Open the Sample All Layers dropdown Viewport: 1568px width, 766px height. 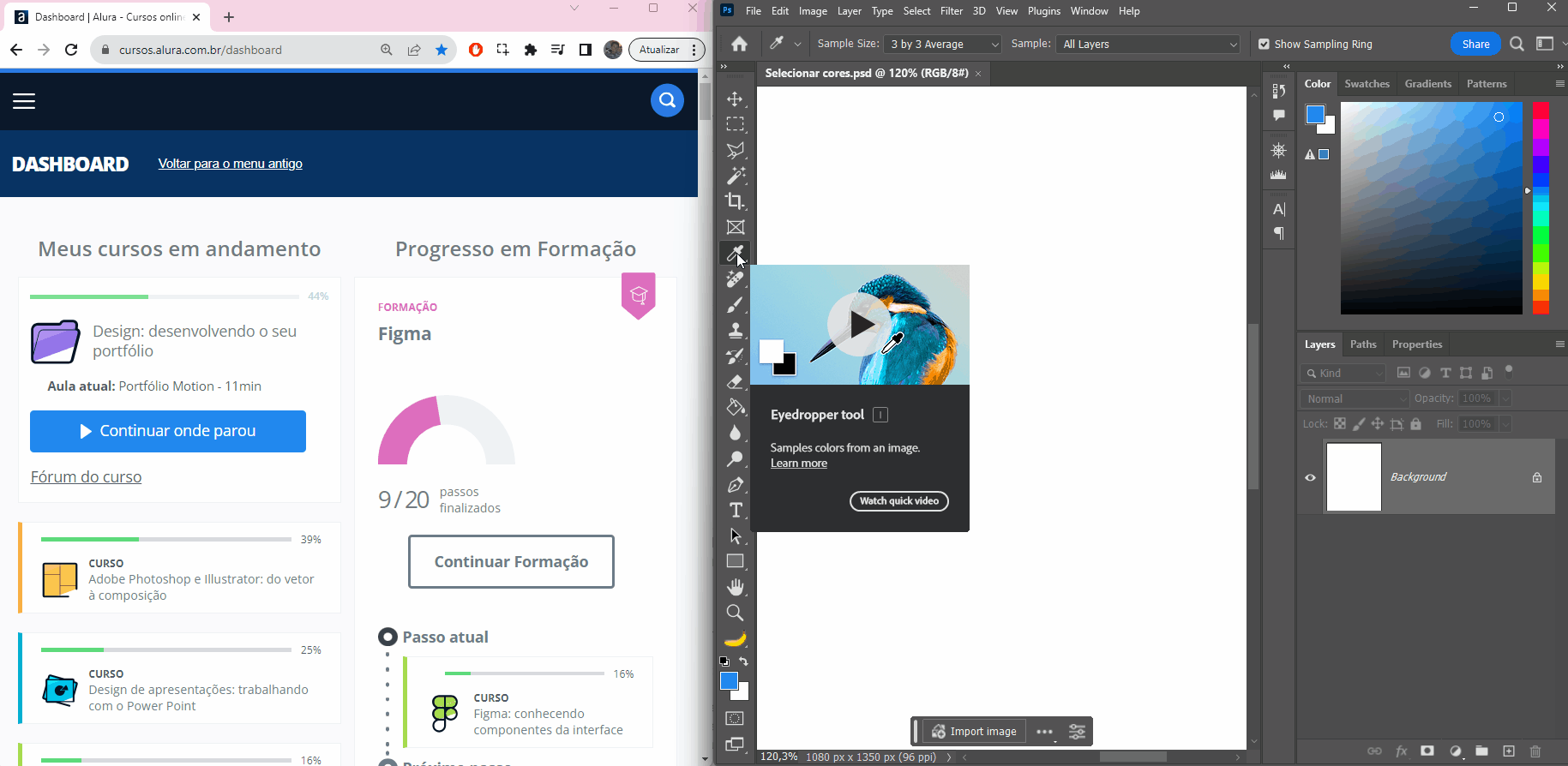(x=1148, y=44)
